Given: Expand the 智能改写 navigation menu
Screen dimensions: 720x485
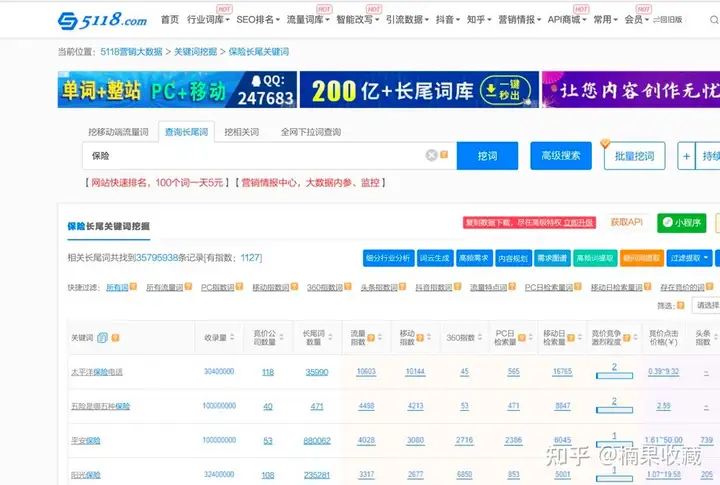Looking at the screenshot, I should pyautogui.click(x=358, y=20).
